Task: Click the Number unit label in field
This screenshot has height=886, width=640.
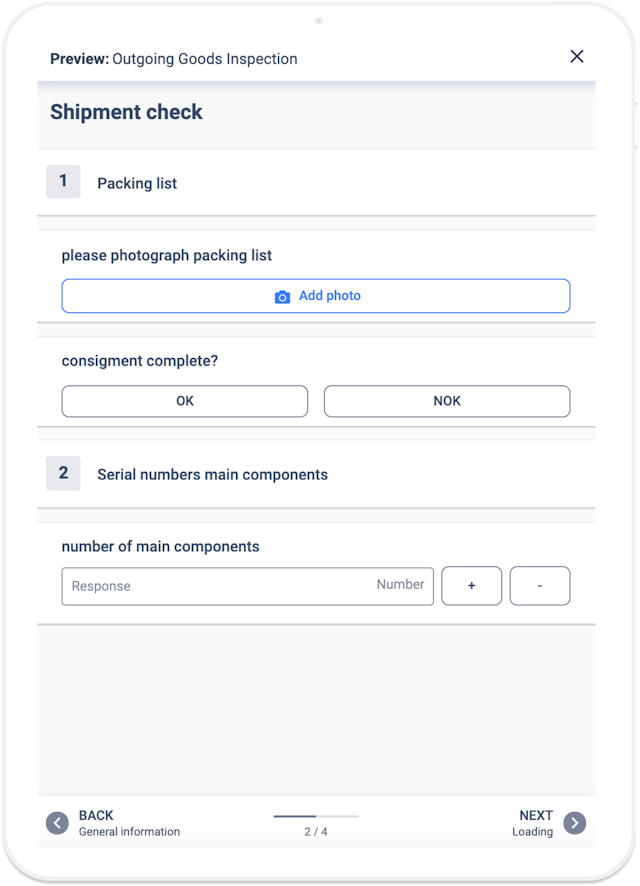Action: (400, 585)
